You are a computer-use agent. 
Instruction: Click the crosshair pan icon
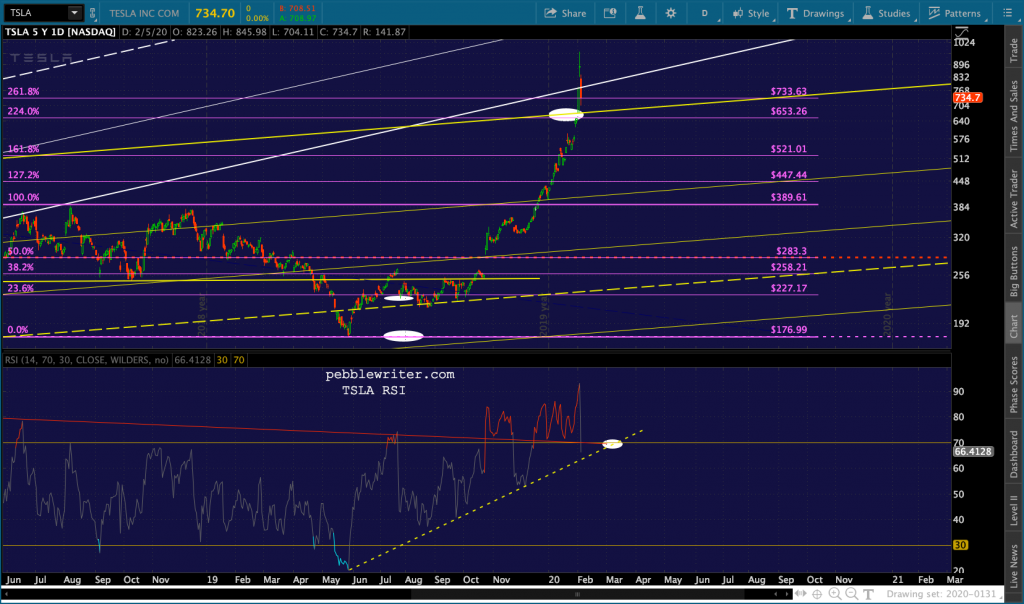pos(817,594)
